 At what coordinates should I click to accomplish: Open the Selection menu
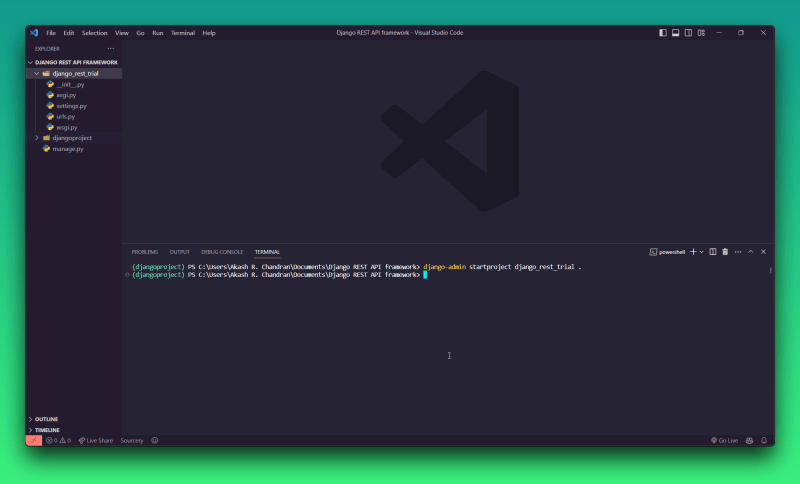[x=94, y=33]
